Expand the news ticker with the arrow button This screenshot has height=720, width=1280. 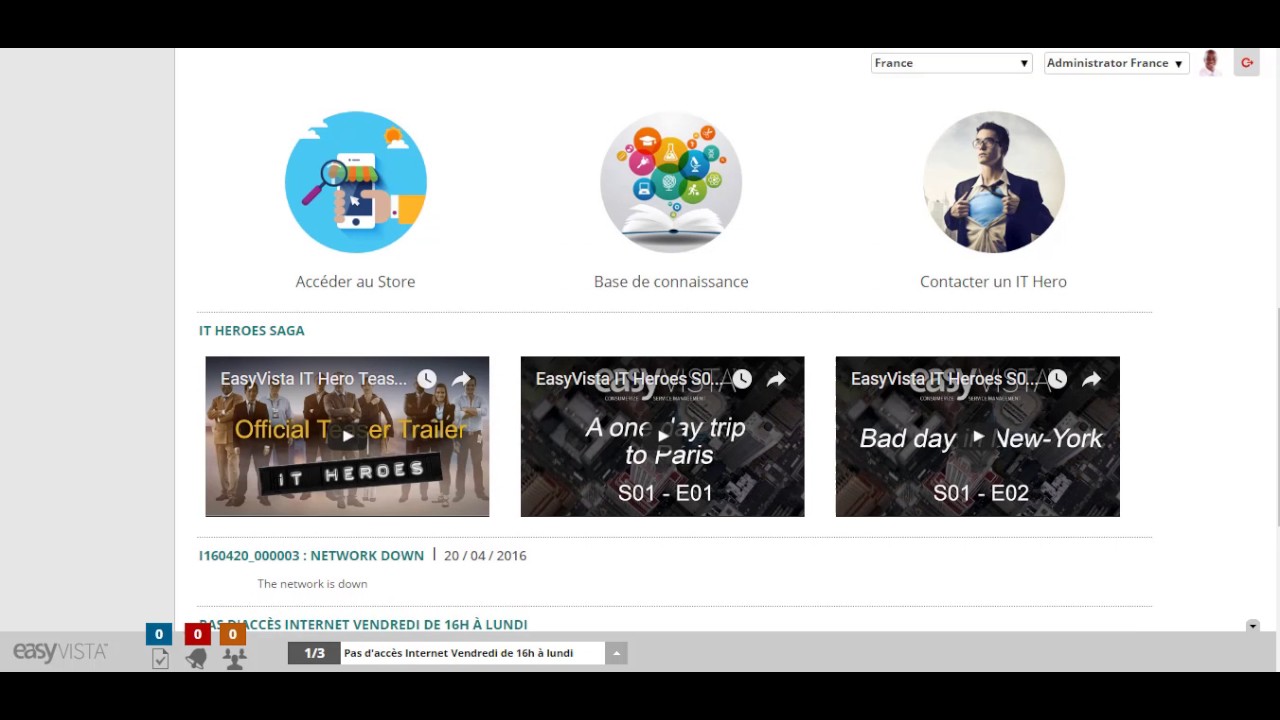coord(616,653)
